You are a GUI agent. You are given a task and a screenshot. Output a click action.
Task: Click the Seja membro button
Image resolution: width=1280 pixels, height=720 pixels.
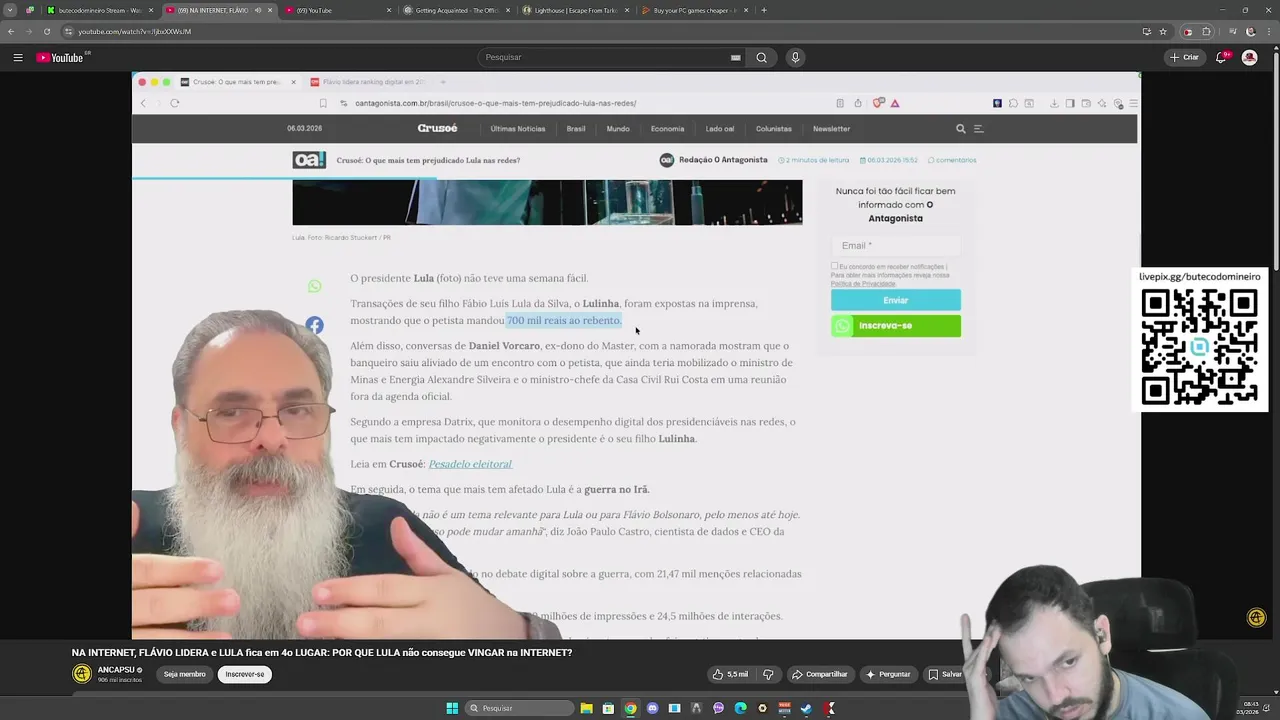coord(184,674)
